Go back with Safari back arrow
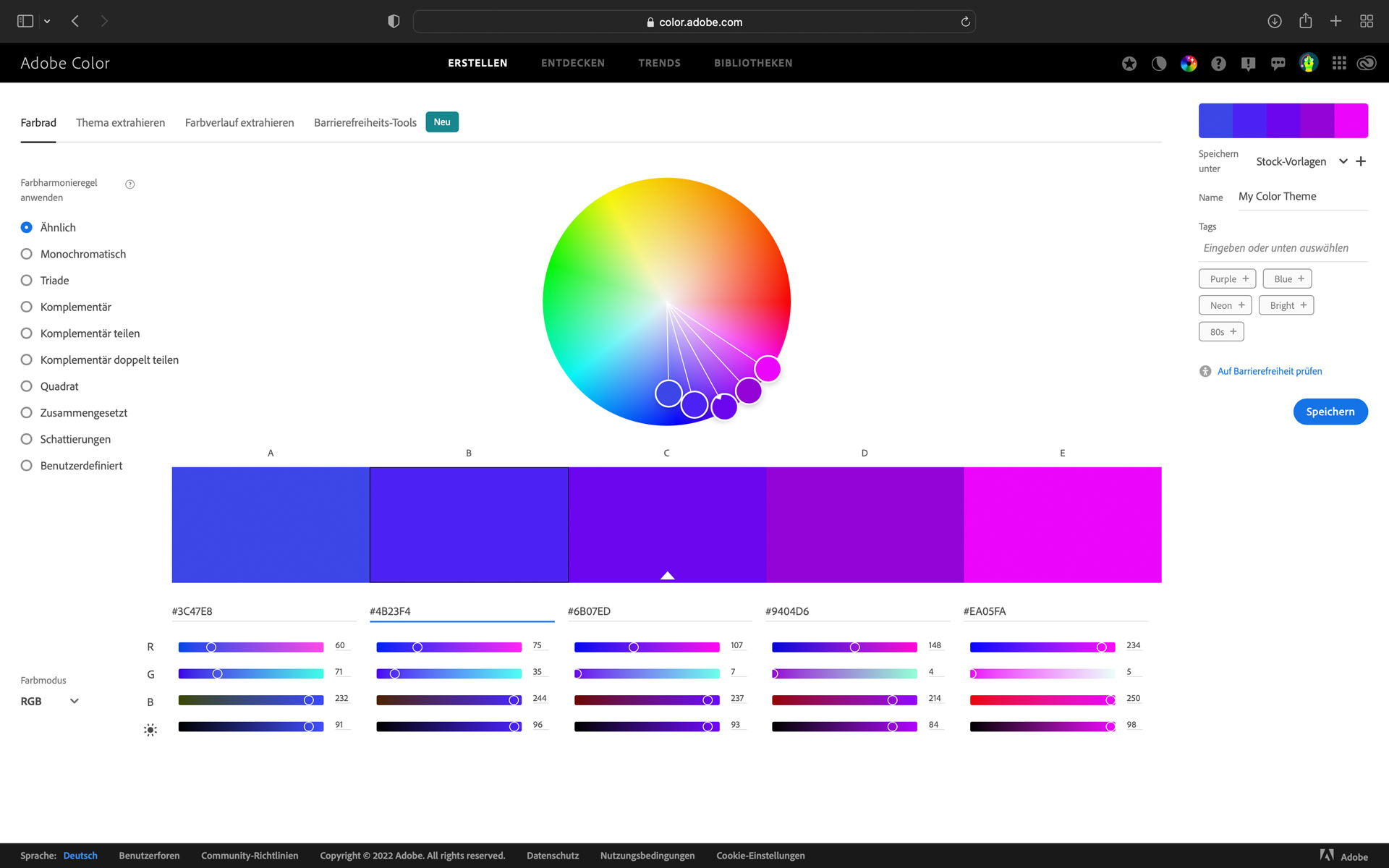Screen dimensions: 1389x868 click(x=75, y=22)
